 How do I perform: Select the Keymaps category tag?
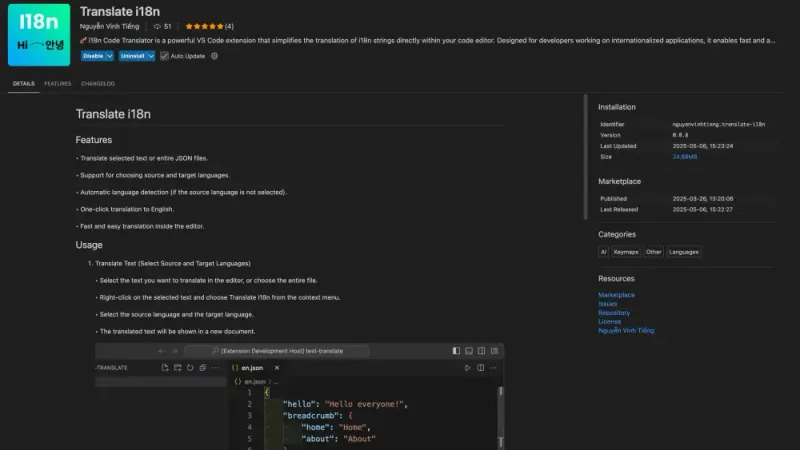point(626,252)
